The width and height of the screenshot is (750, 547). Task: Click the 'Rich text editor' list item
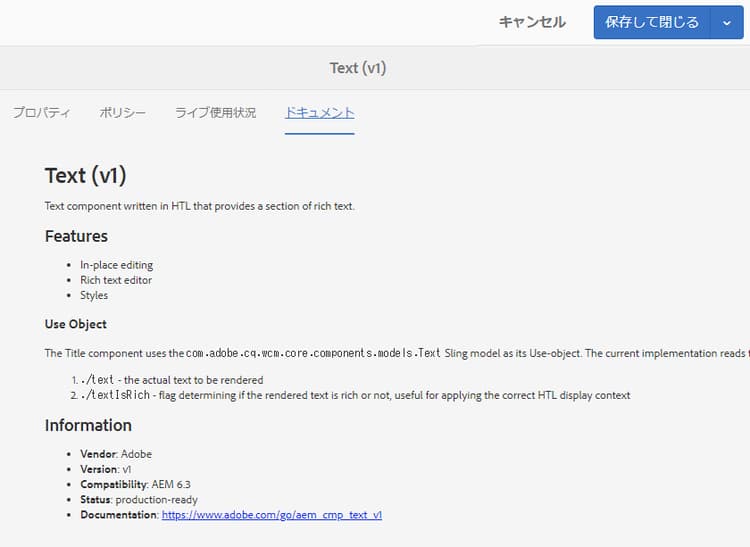pos(116,280)
